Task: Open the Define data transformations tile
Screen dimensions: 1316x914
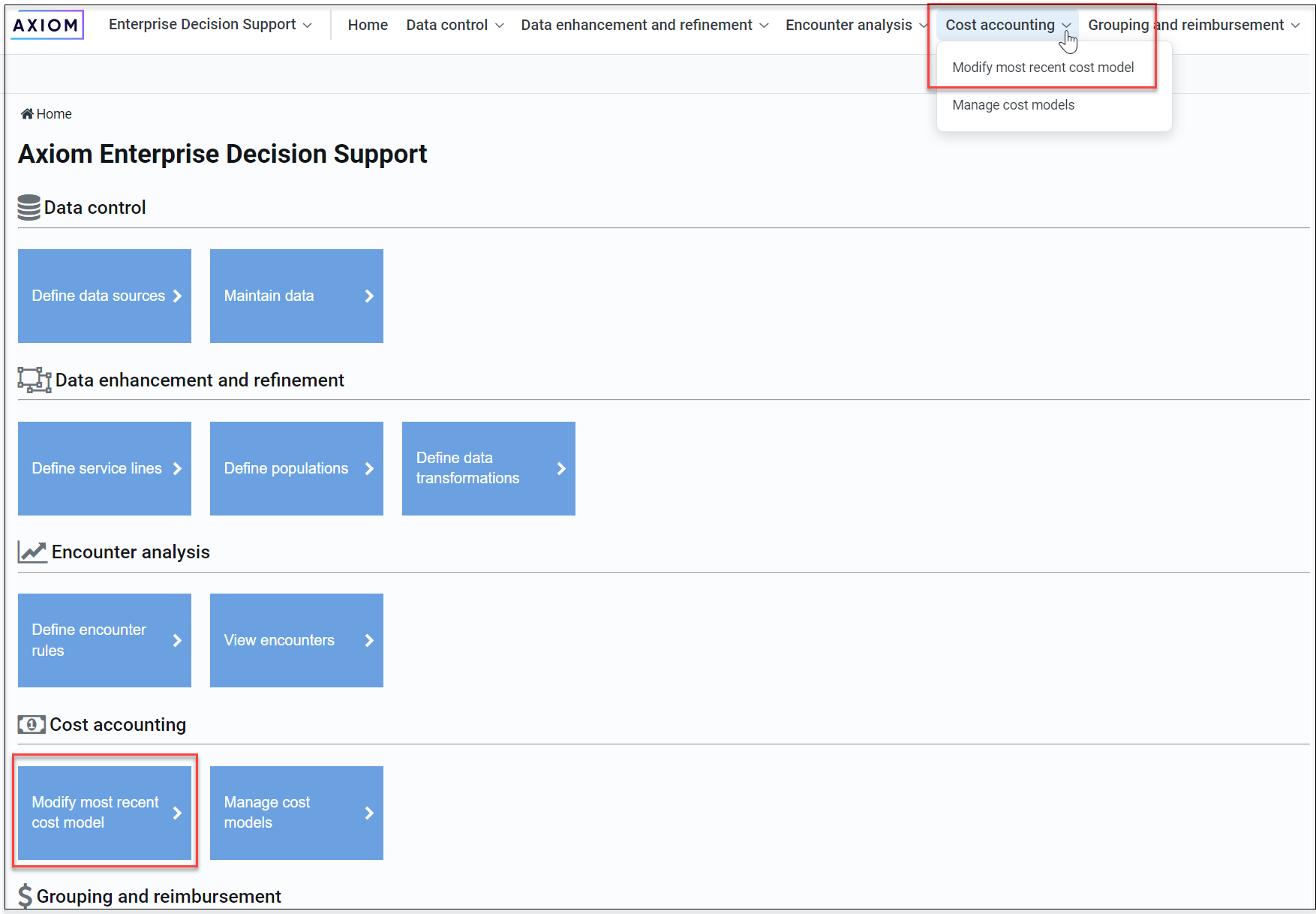Action: pyautogui.click(x=488, y=468)
